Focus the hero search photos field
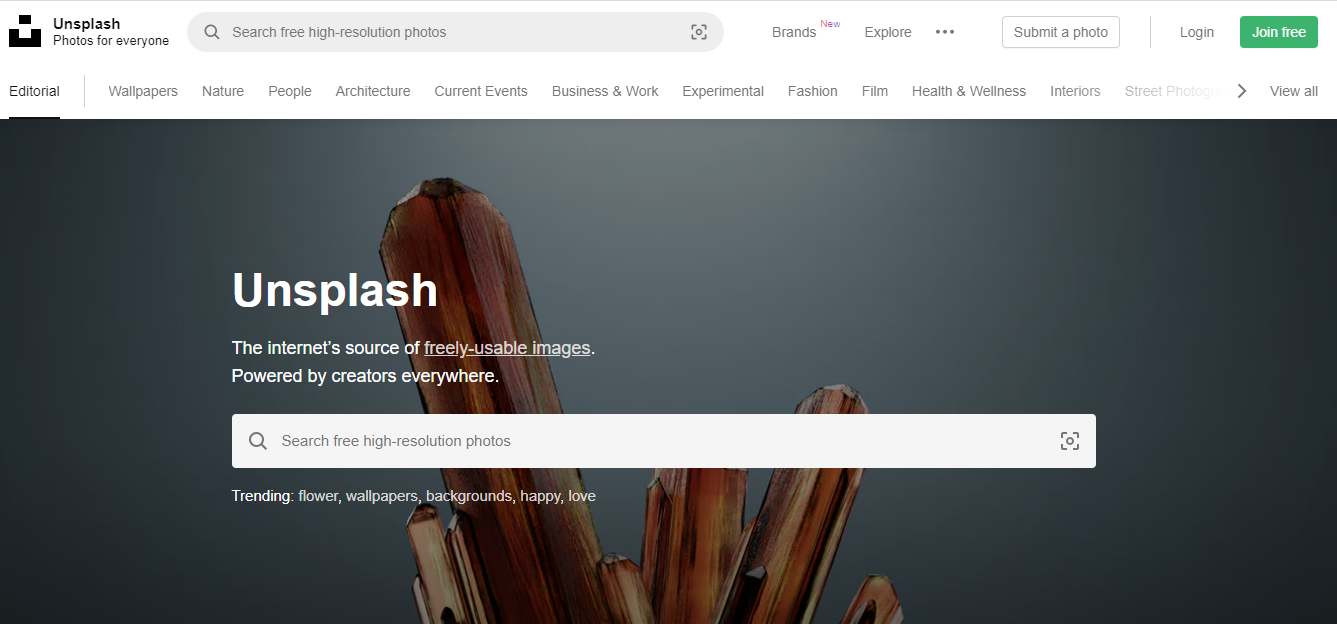This screenshot has width=1337, height=624. pos(664,441)
